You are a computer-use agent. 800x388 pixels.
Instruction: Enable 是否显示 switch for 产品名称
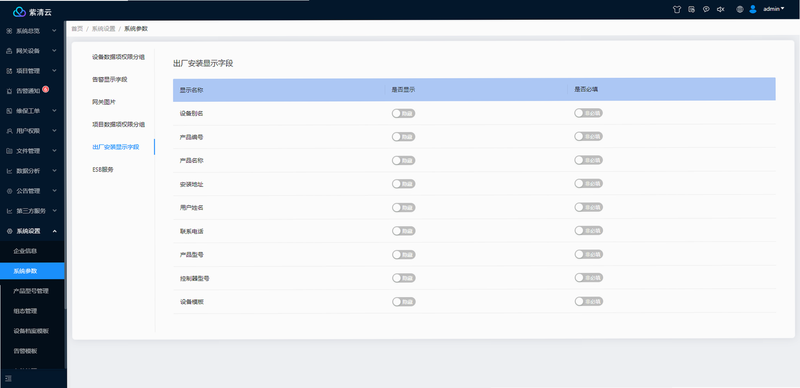(x=404, y=160)
